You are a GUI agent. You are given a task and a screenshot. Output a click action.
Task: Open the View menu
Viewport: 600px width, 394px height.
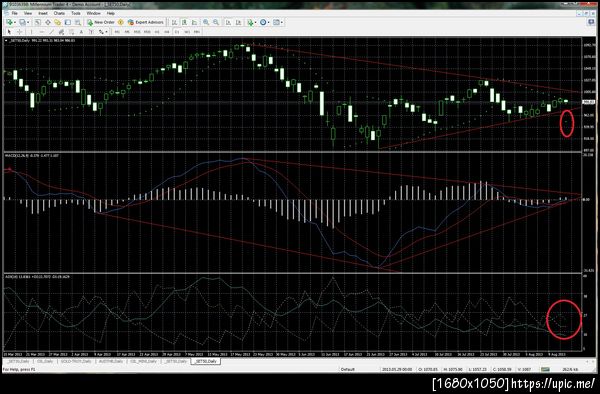click(x=28, y=13)
